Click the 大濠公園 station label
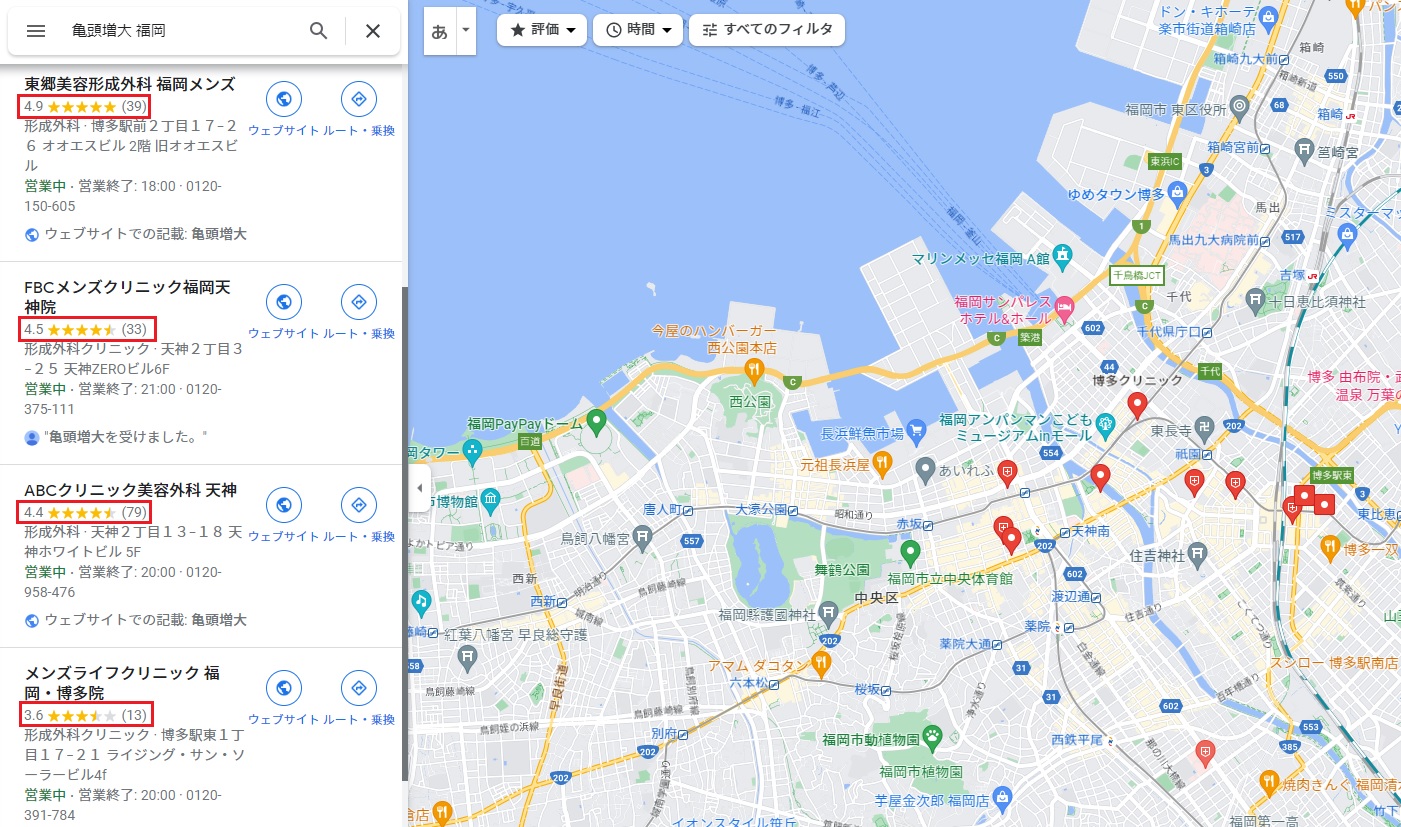 pyautogui.click(x=761, y=510)
